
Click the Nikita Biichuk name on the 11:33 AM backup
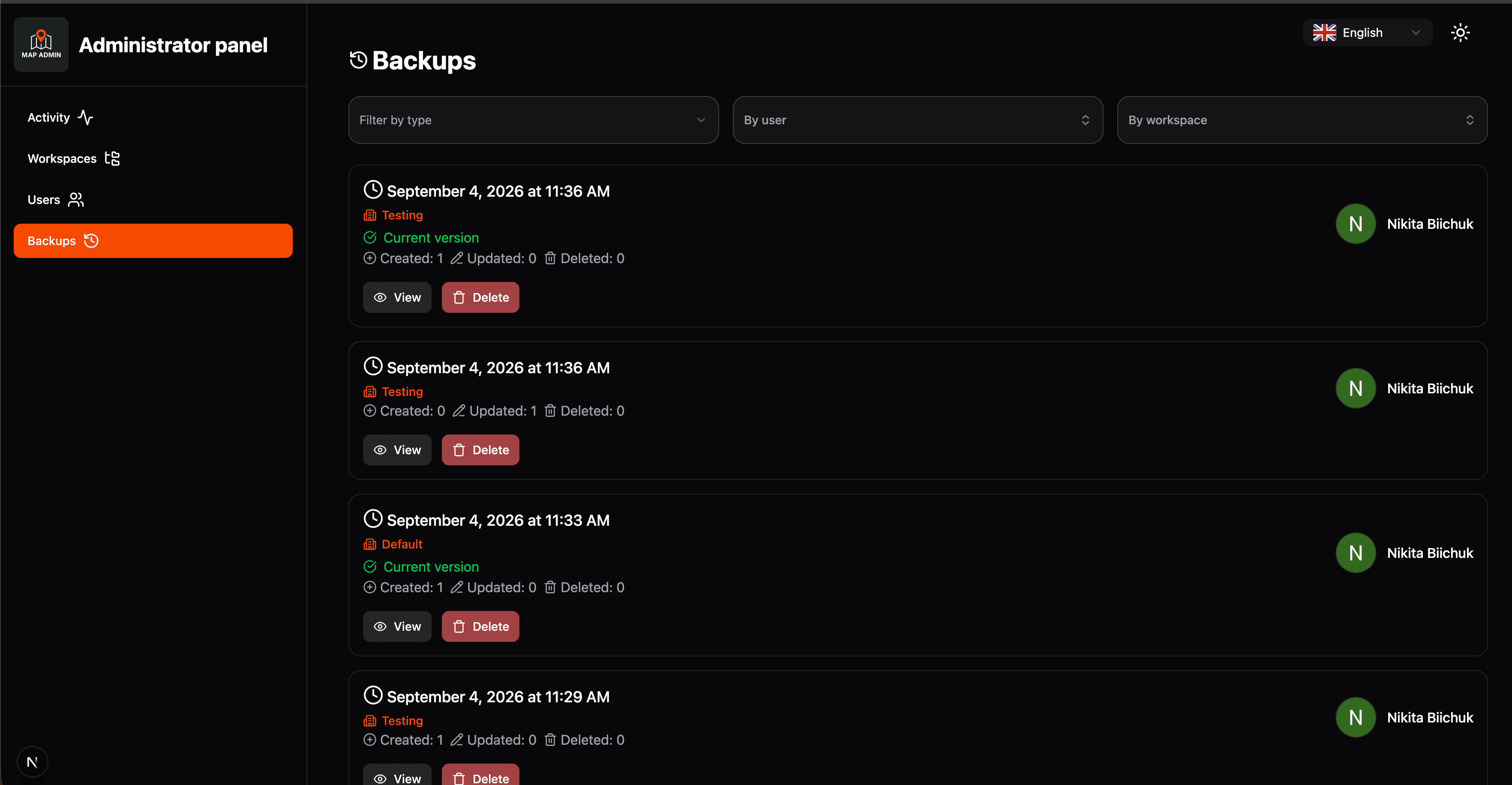[1431, 553]
